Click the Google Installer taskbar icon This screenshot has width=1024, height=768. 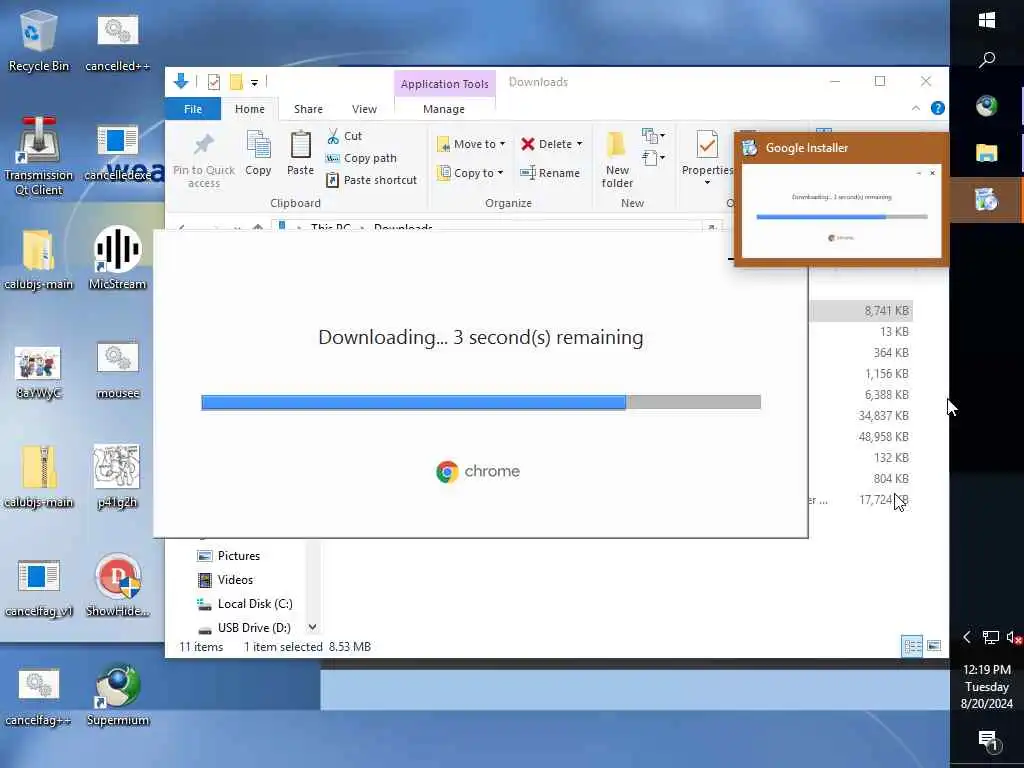(987, 199)
